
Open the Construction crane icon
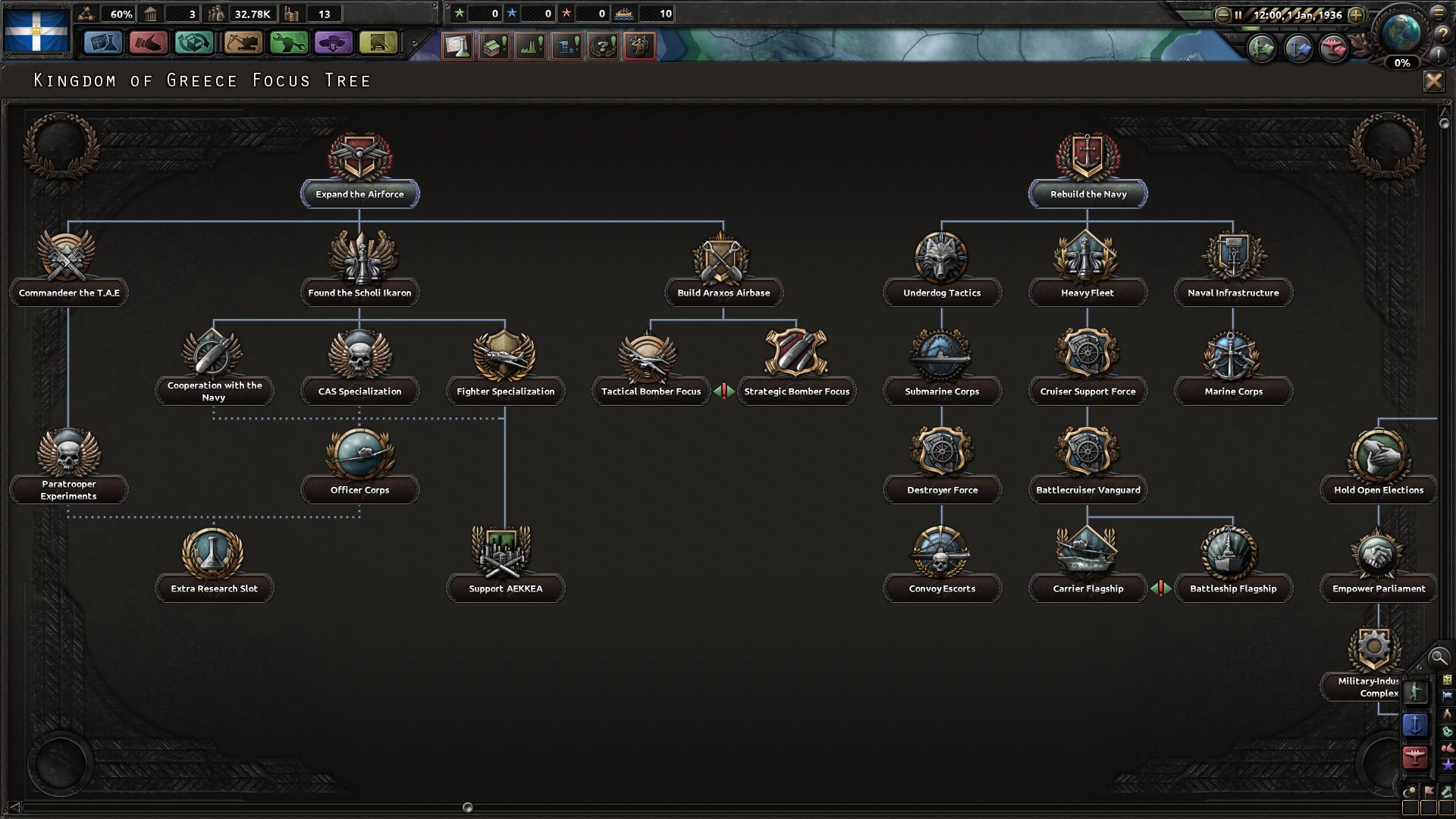(x=243, y=43)
